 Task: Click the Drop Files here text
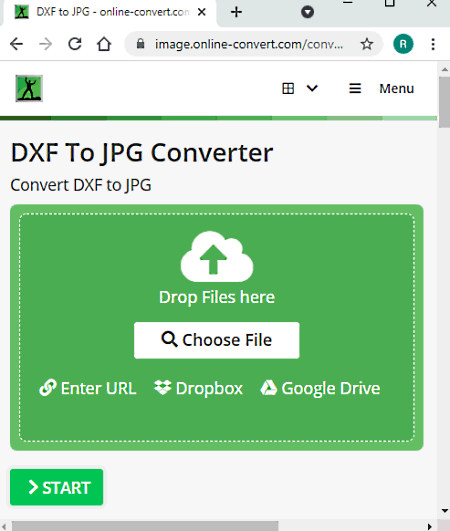coord(217,297)
